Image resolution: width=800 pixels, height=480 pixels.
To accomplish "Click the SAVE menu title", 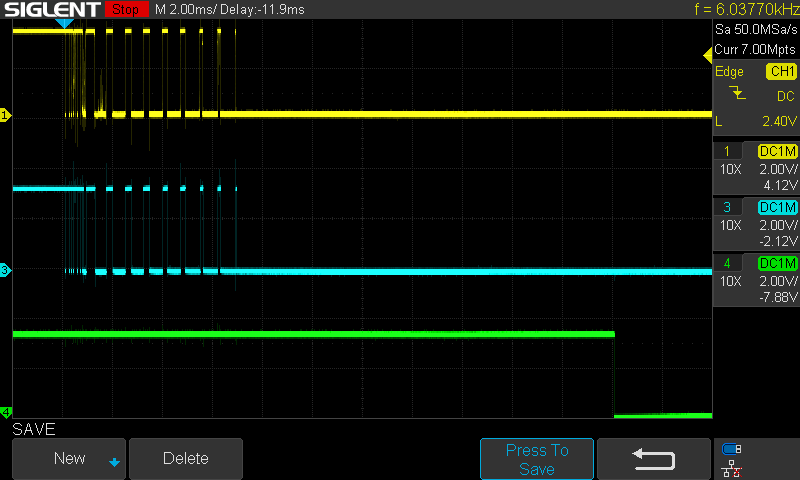I will point(34,429).
